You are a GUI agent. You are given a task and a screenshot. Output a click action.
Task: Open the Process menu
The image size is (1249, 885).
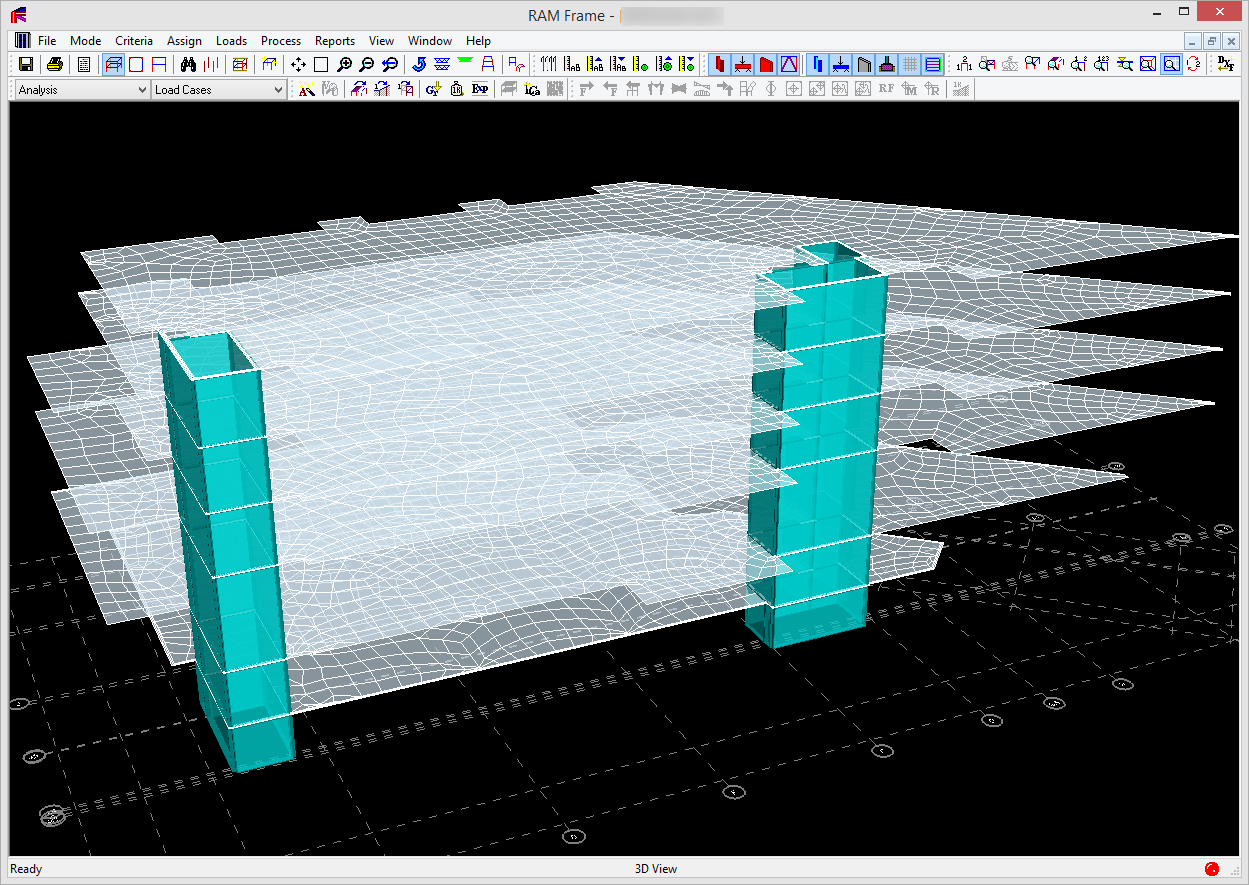click(x=281, y=41)
